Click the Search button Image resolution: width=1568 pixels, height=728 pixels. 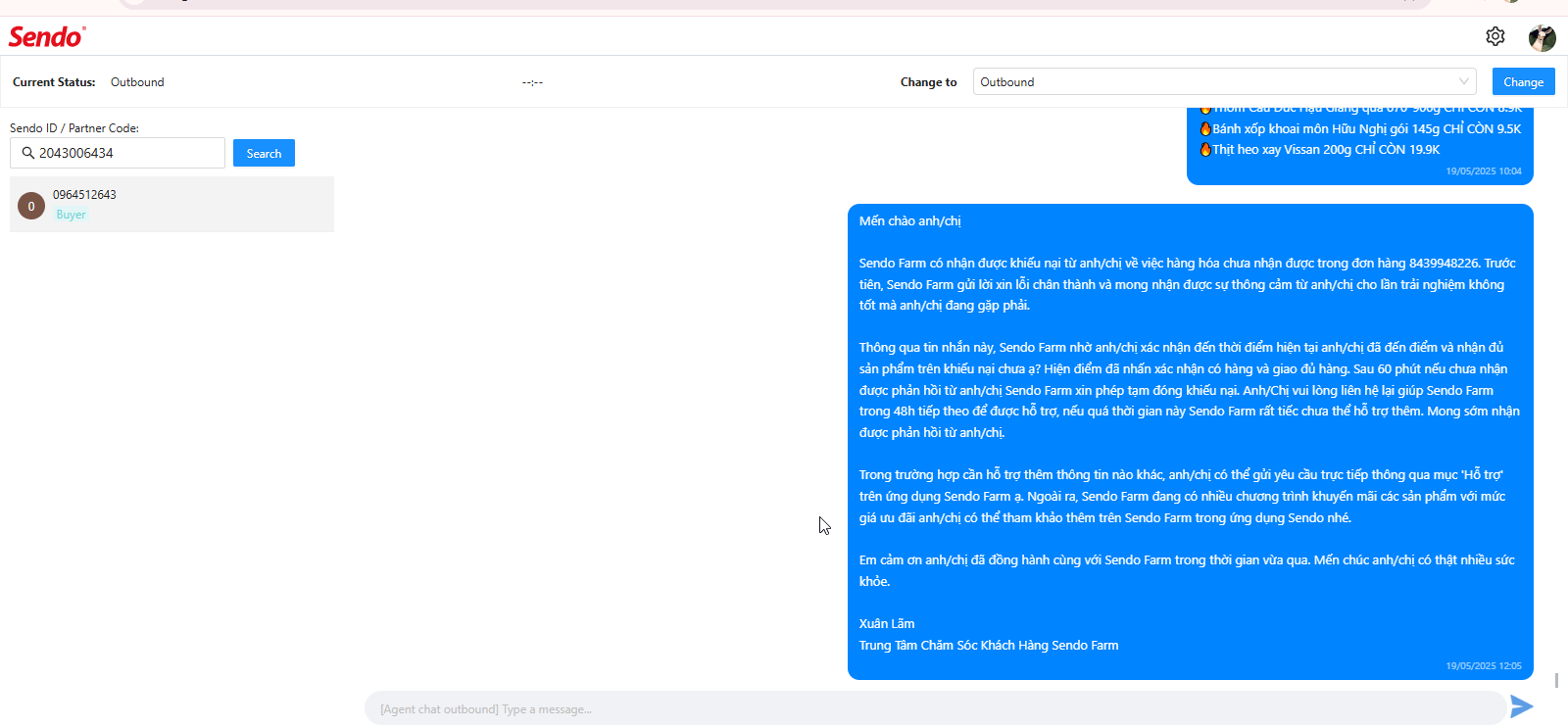[264, 154]
